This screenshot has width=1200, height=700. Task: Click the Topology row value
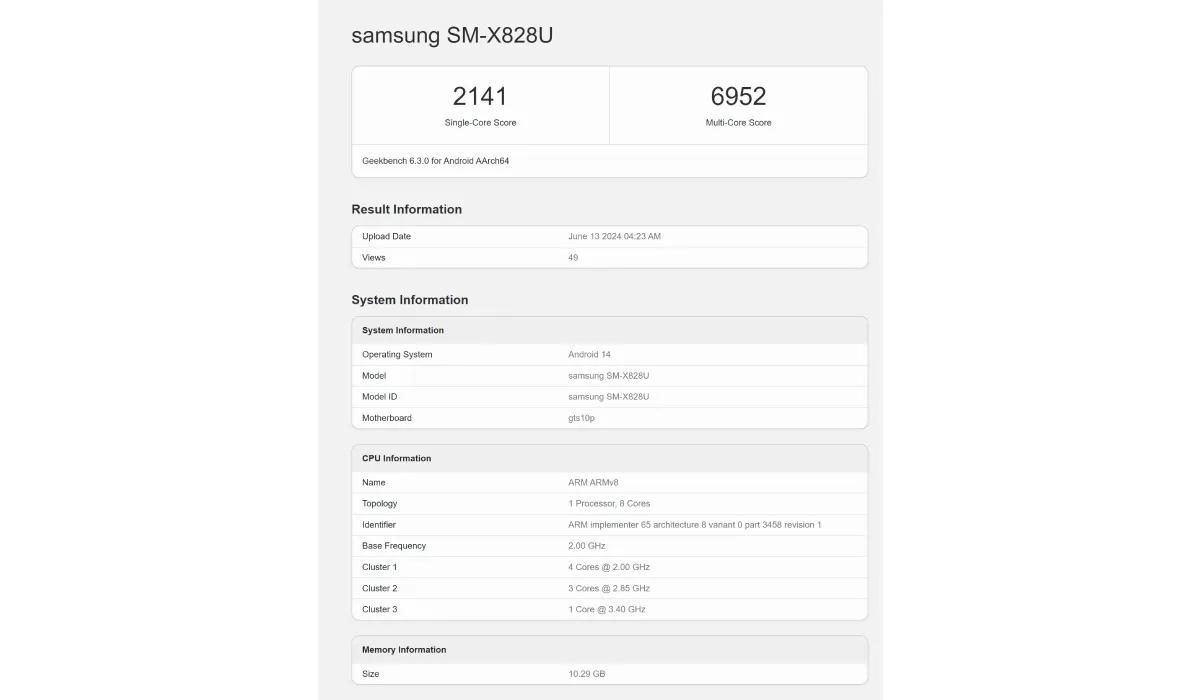tap(609, 504)
